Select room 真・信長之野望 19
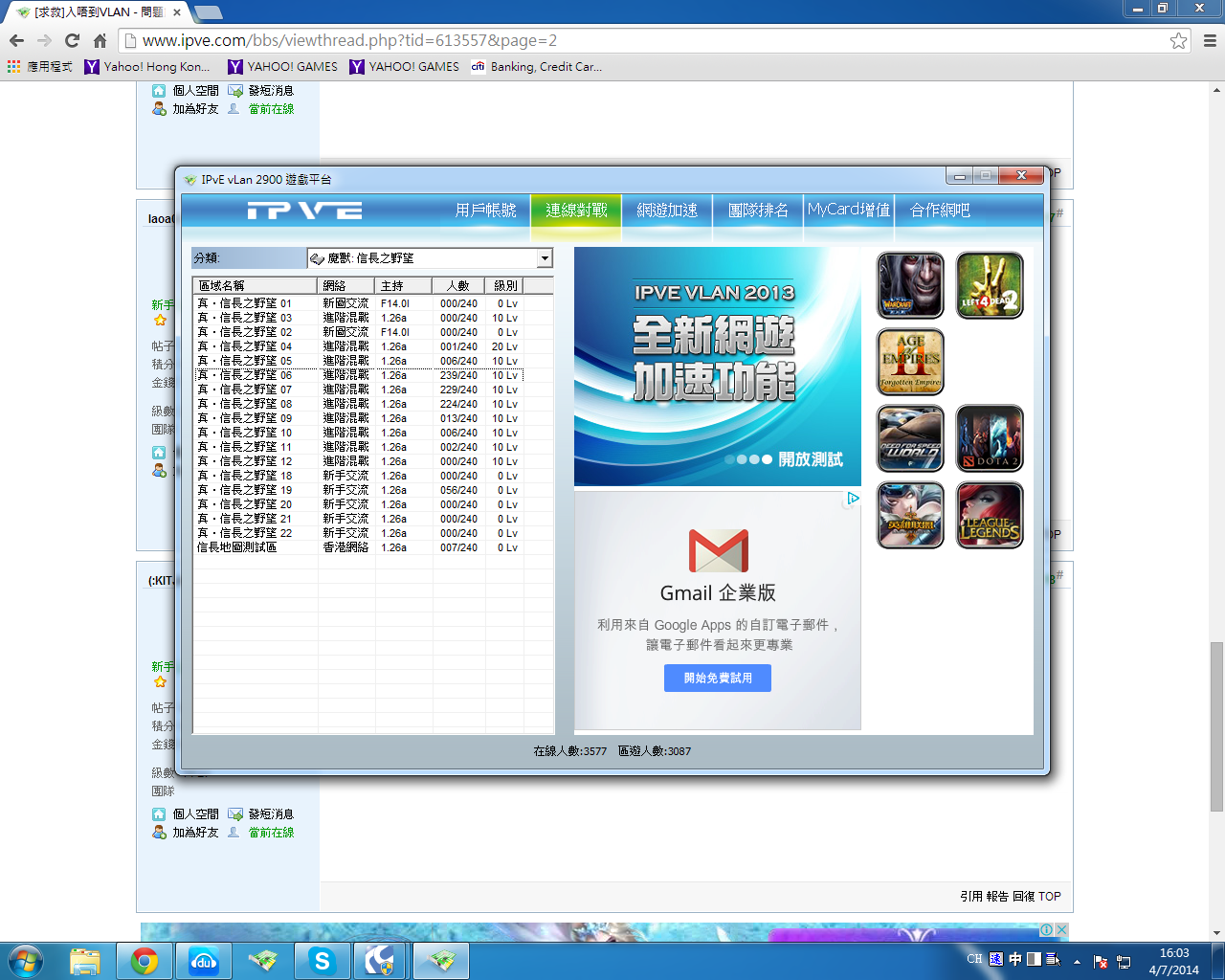This screenshot has width=1225, height=980. (358, 490)
